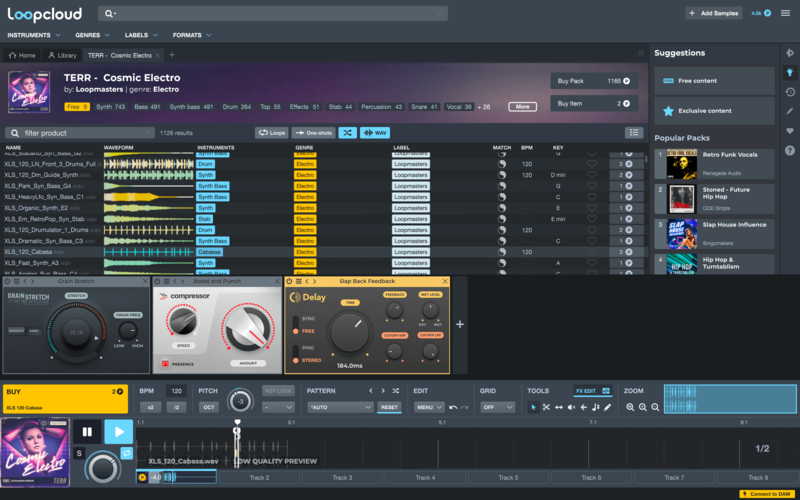800x500 pixels.
Task: Click the filter product search field
Action: pos(78,132)
